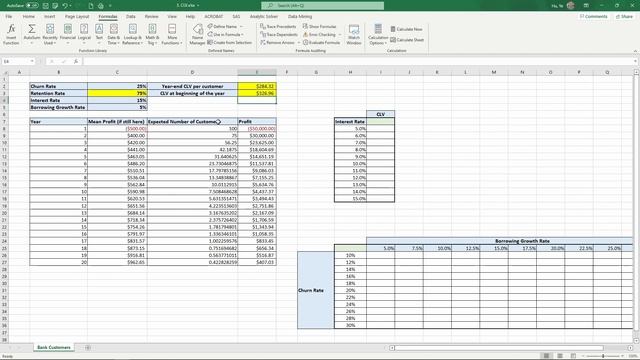The width and height of the screenshot is (640, 360).
Task: Expand the Remove Arrows dropdown arrow
Action: 298,42
